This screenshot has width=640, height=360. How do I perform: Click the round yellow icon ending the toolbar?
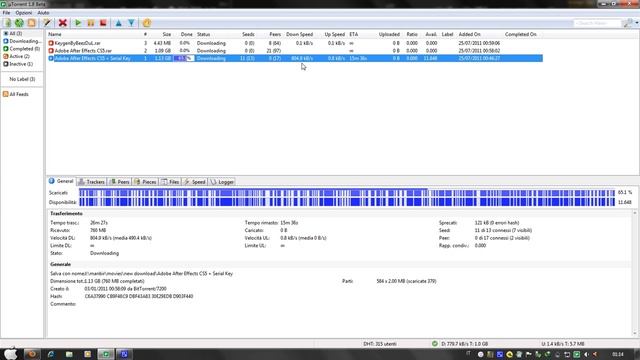(147, 23)
